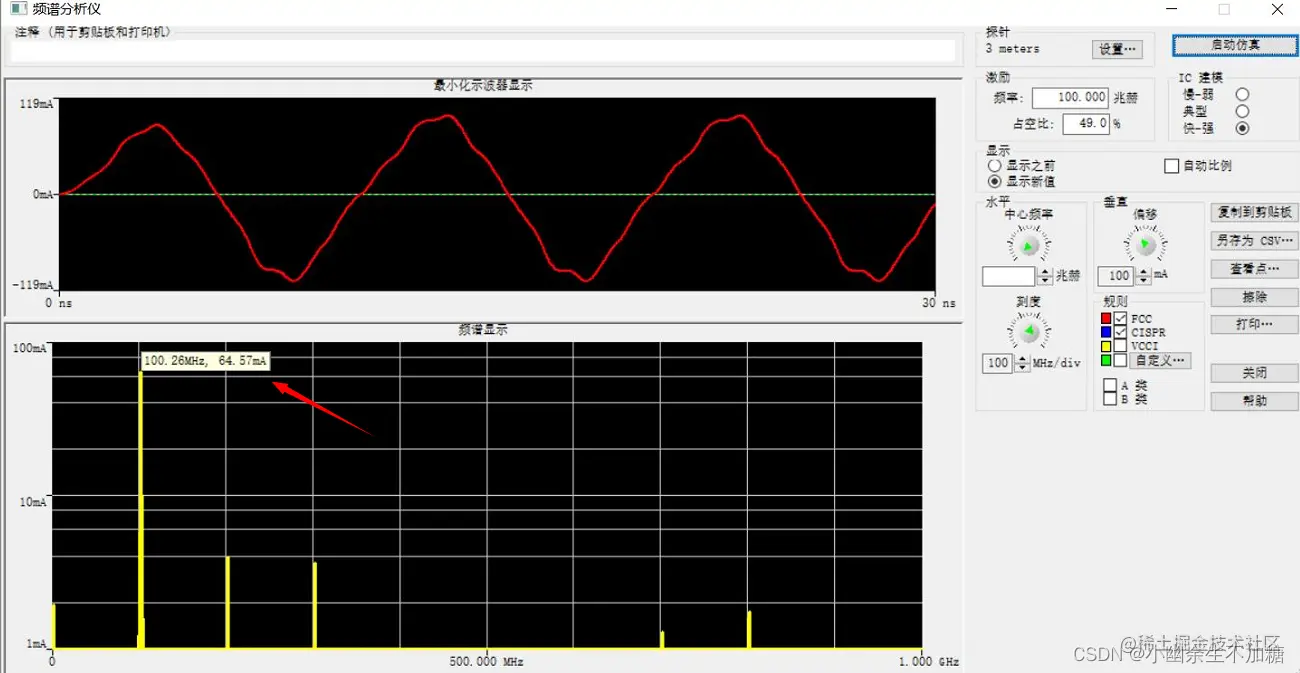
Task: Toggle the FCC rule checkbox
Action: click(1121, 319)
